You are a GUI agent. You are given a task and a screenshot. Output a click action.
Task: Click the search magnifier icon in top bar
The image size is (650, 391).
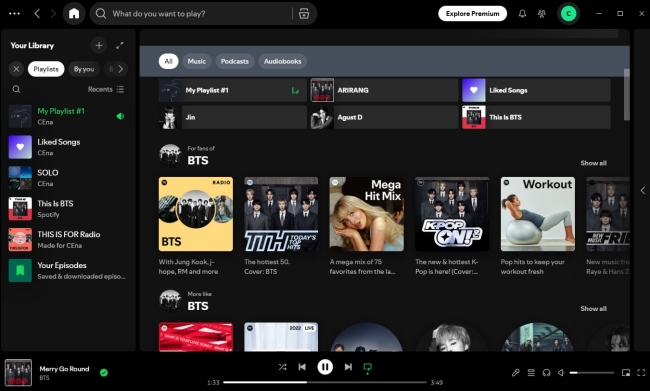(101, 14)
